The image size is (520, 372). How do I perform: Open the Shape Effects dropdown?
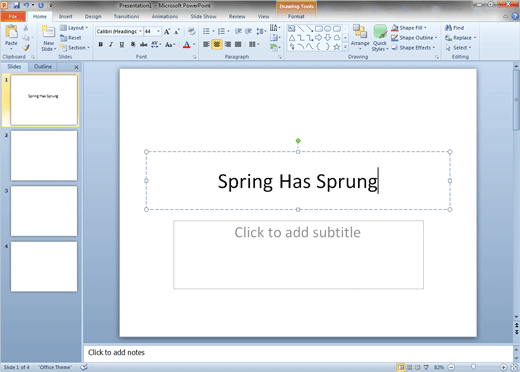tap(413, 48)
